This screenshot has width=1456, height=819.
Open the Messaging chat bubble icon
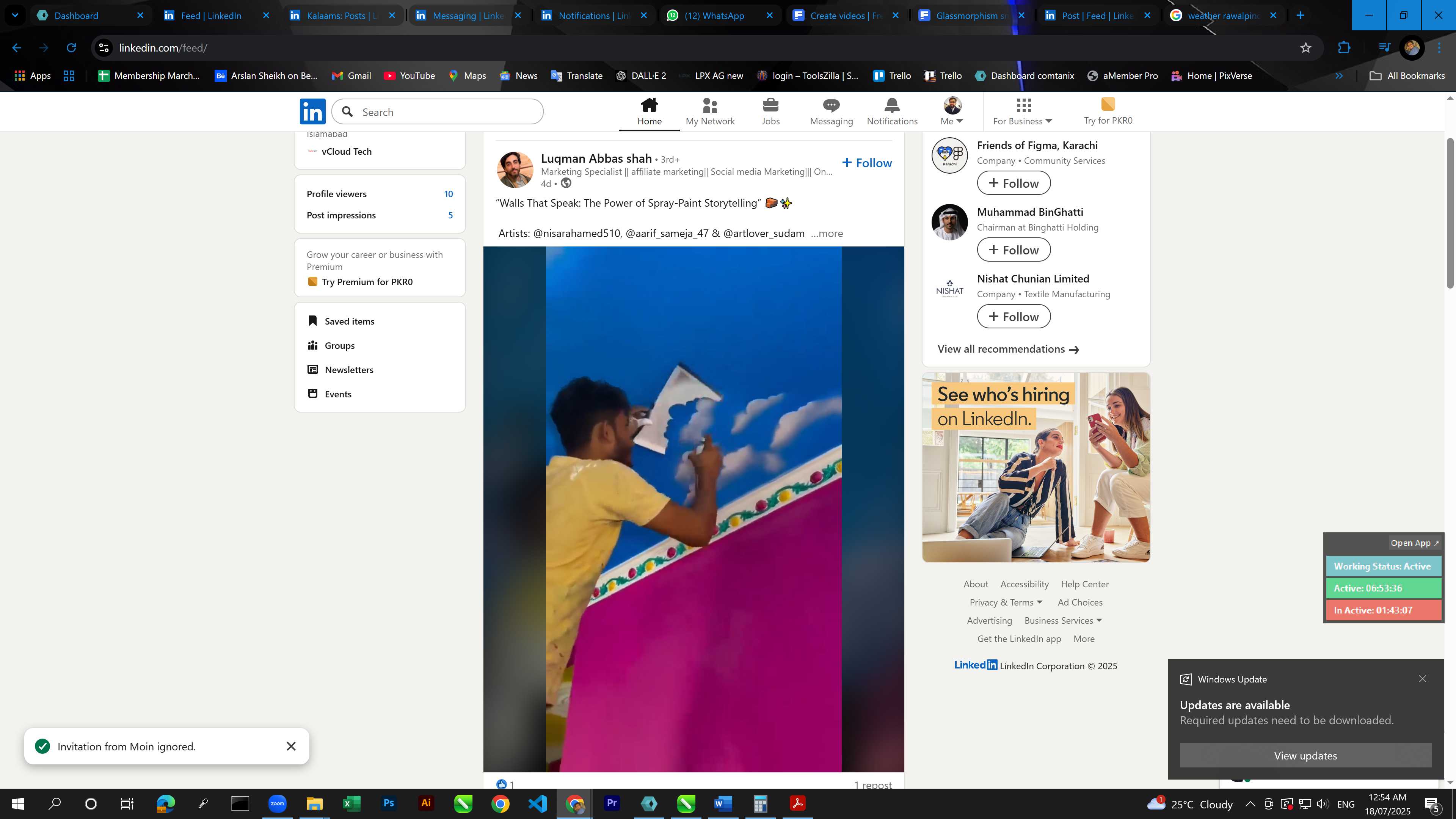(x=831, y=111)
